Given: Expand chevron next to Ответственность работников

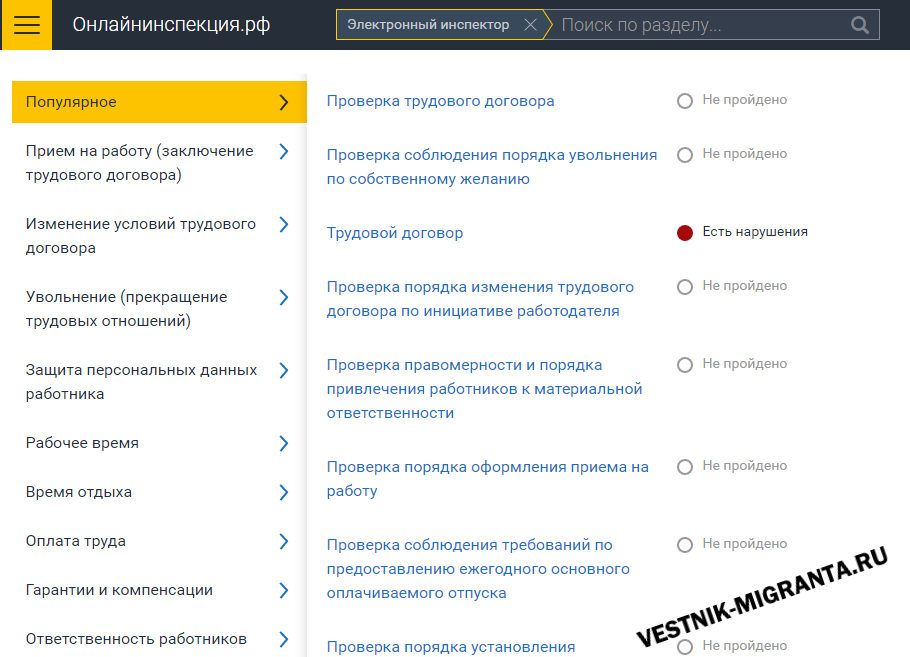Looking at the screenshot, I should click(284, 640).
